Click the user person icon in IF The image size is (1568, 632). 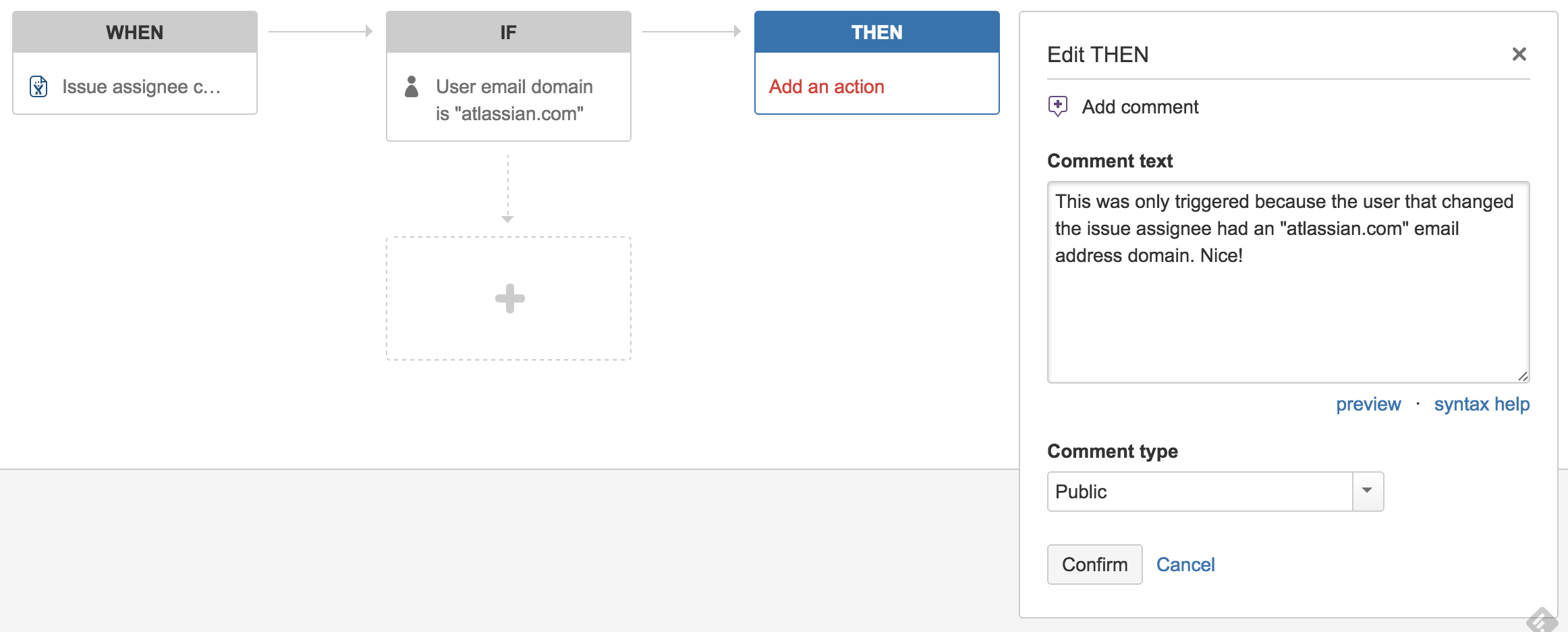coord(412,86)
